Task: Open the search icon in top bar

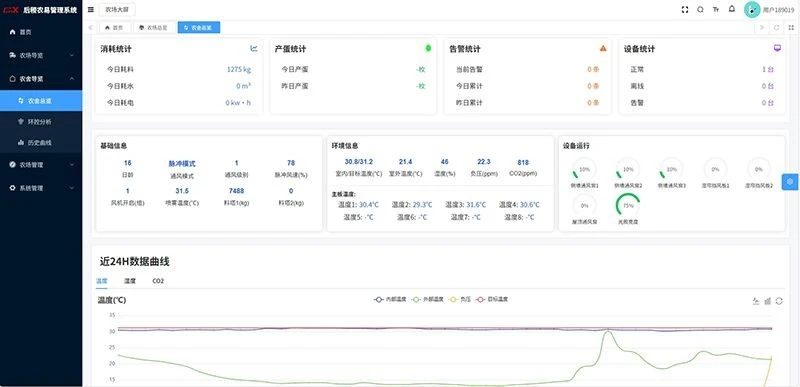Action: point(701,9)
